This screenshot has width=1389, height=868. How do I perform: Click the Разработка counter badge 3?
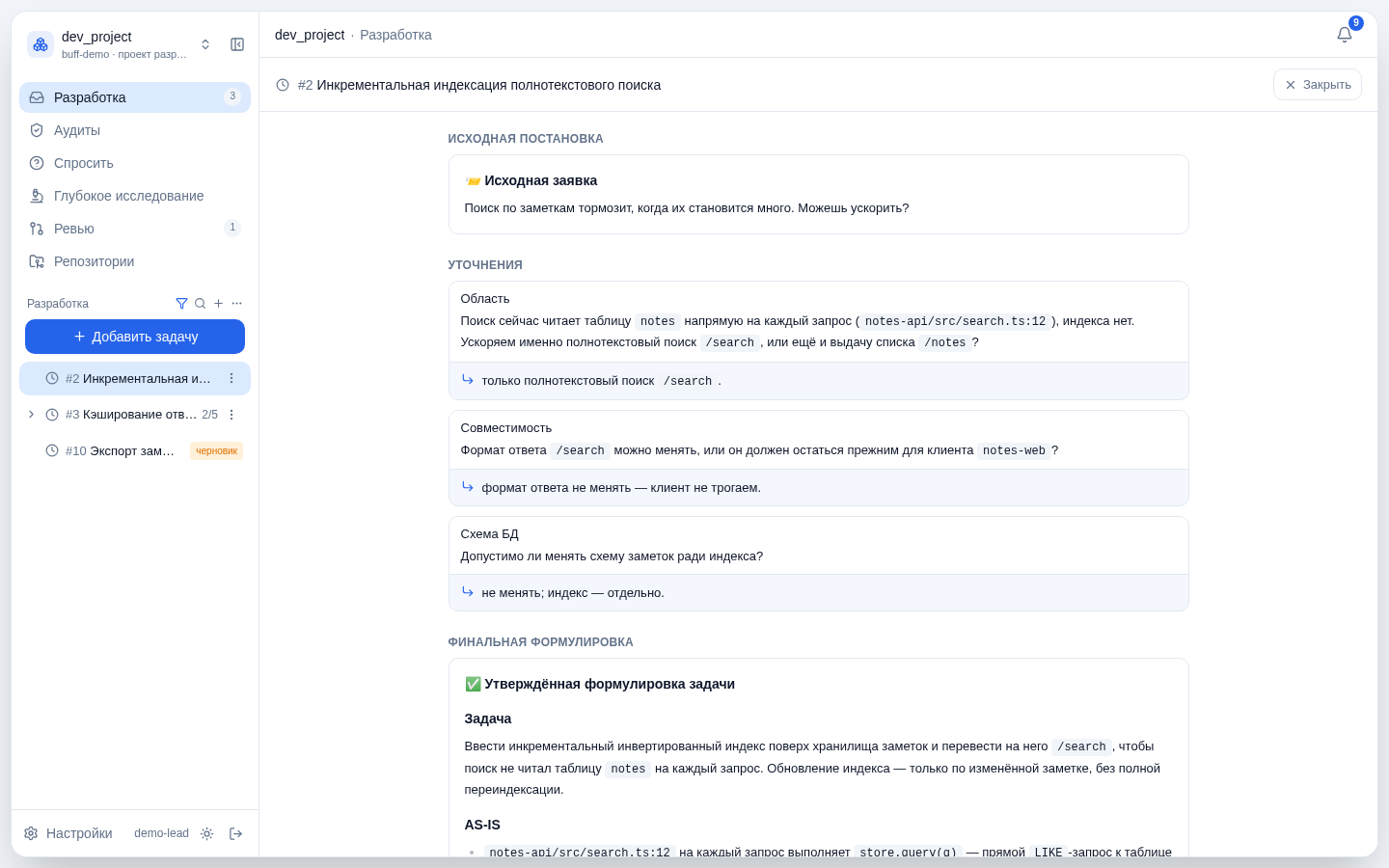coord(232,96)
